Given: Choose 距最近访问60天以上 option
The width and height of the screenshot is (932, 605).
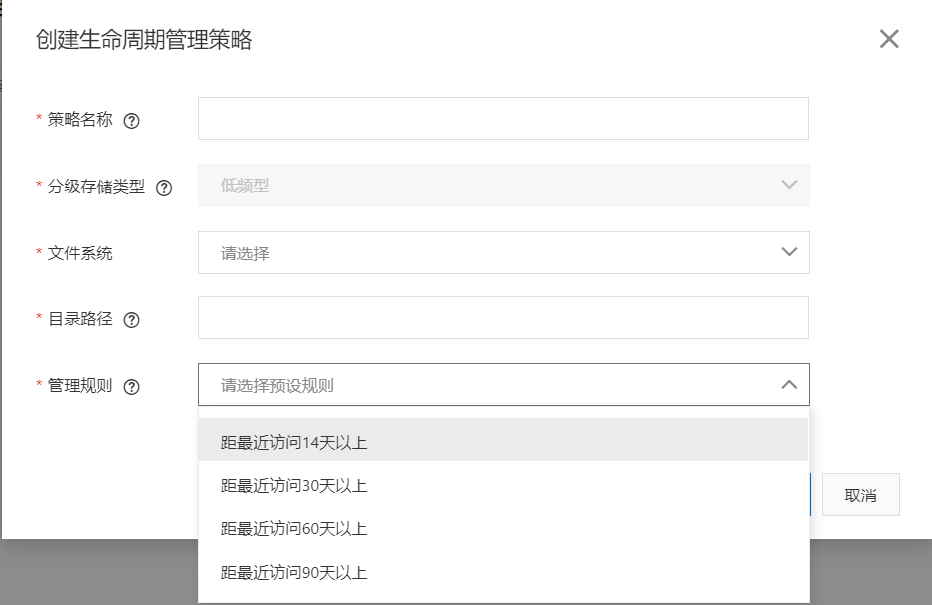Looking at the screenshot, I should coord(294,529).
